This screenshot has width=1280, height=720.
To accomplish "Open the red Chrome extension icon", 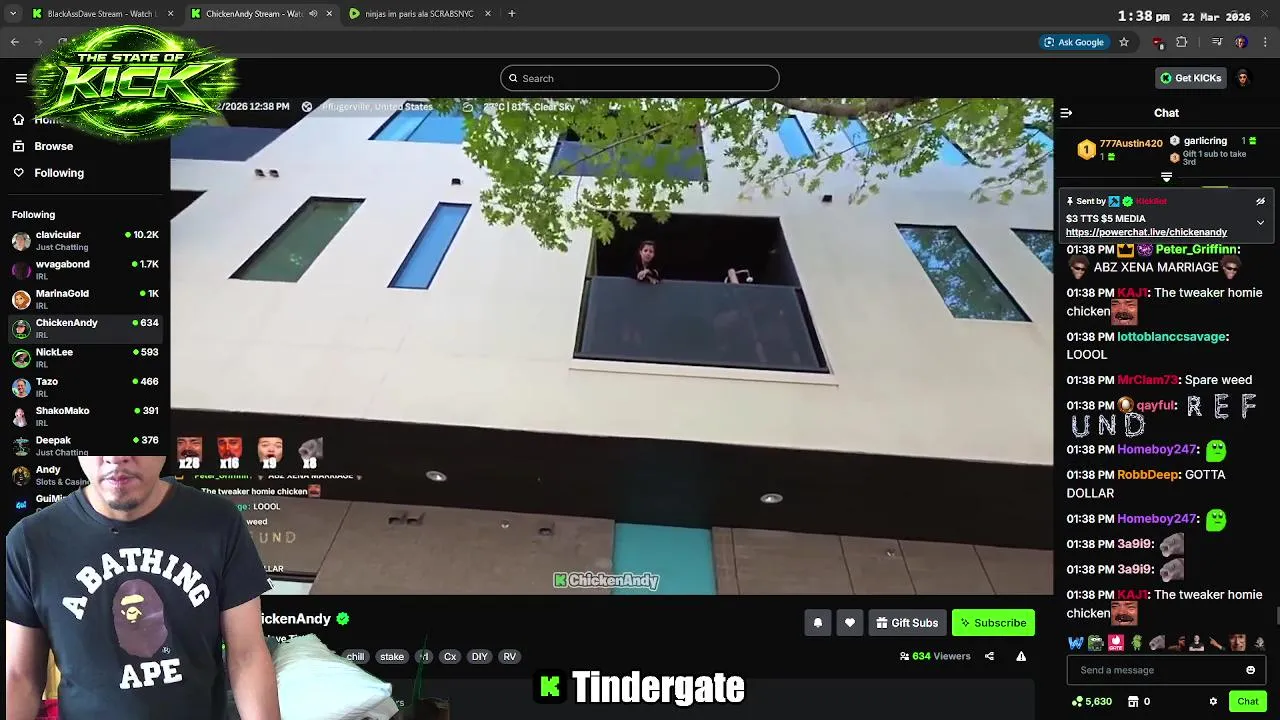I will (1158, 42).
